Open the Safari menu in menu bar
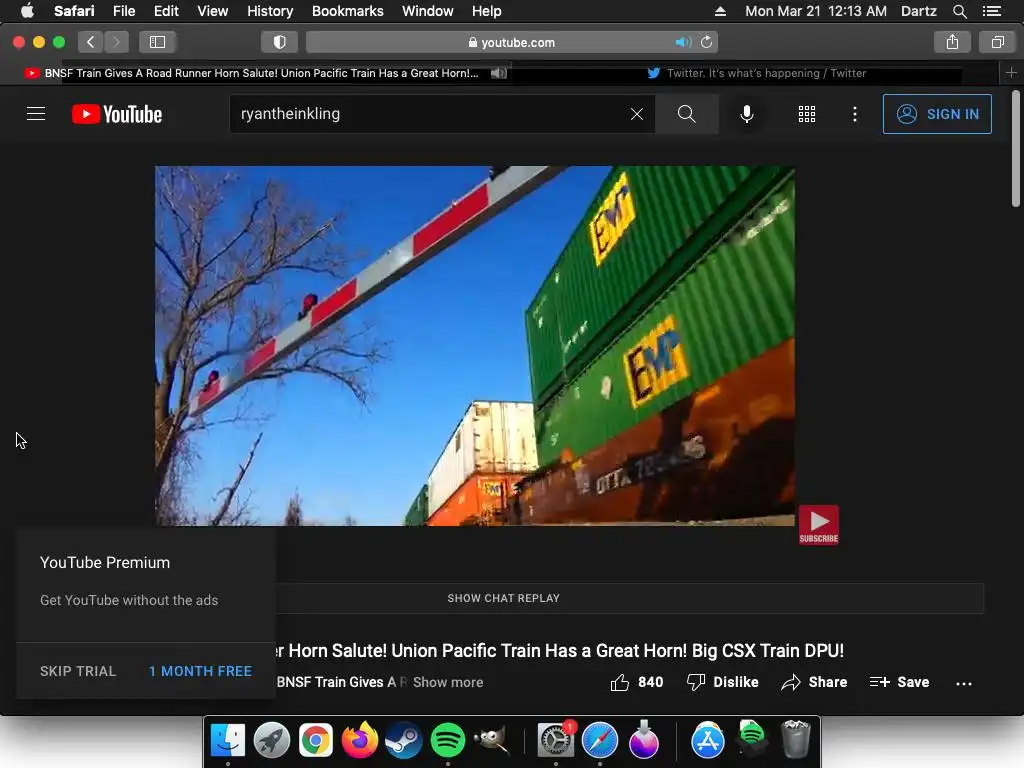Image resolution: width=1024 pixels, height=768 pixels. click(x=74, y=11)
